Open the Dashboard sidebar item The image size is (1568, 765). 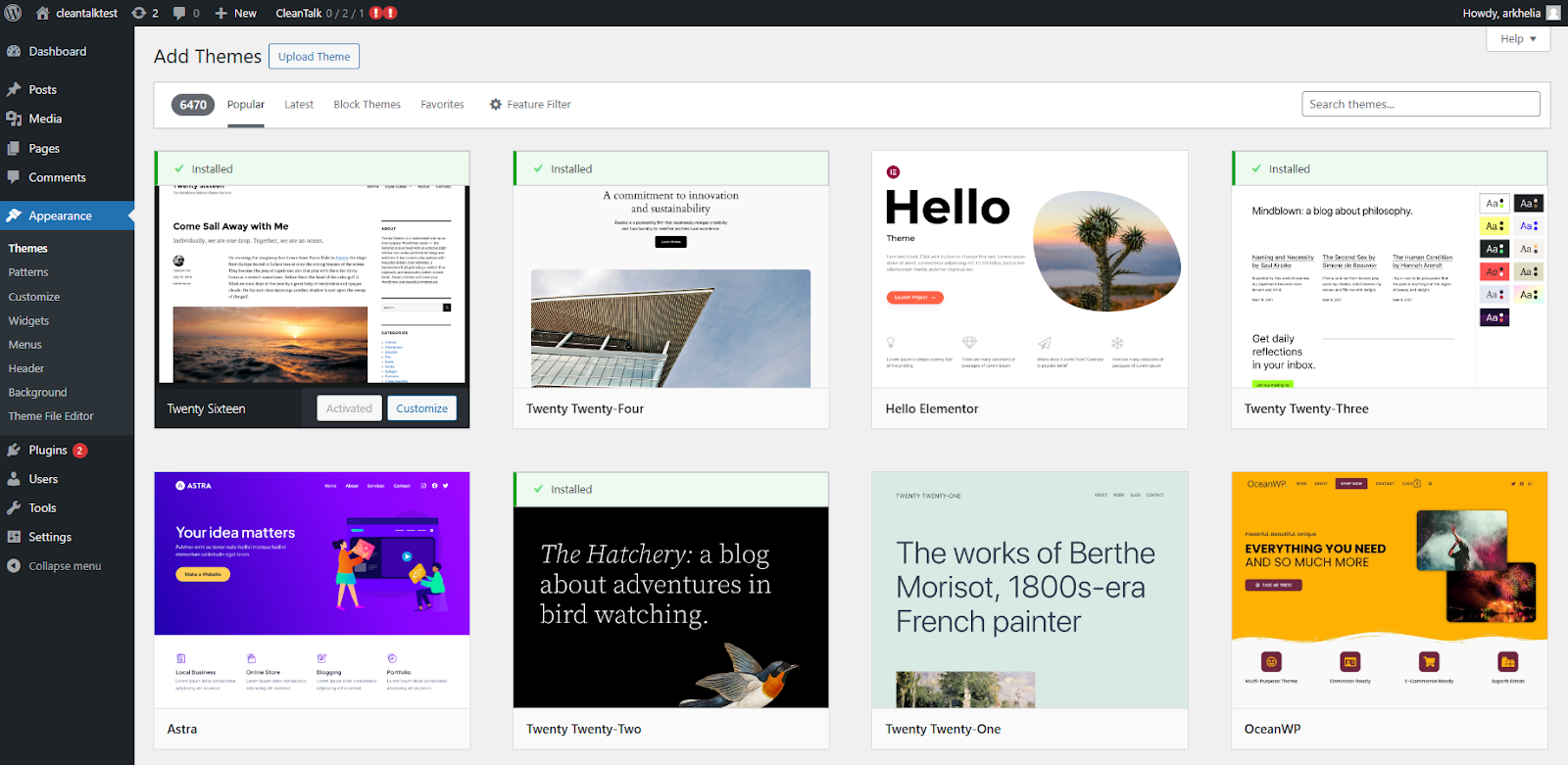[57, 51]
